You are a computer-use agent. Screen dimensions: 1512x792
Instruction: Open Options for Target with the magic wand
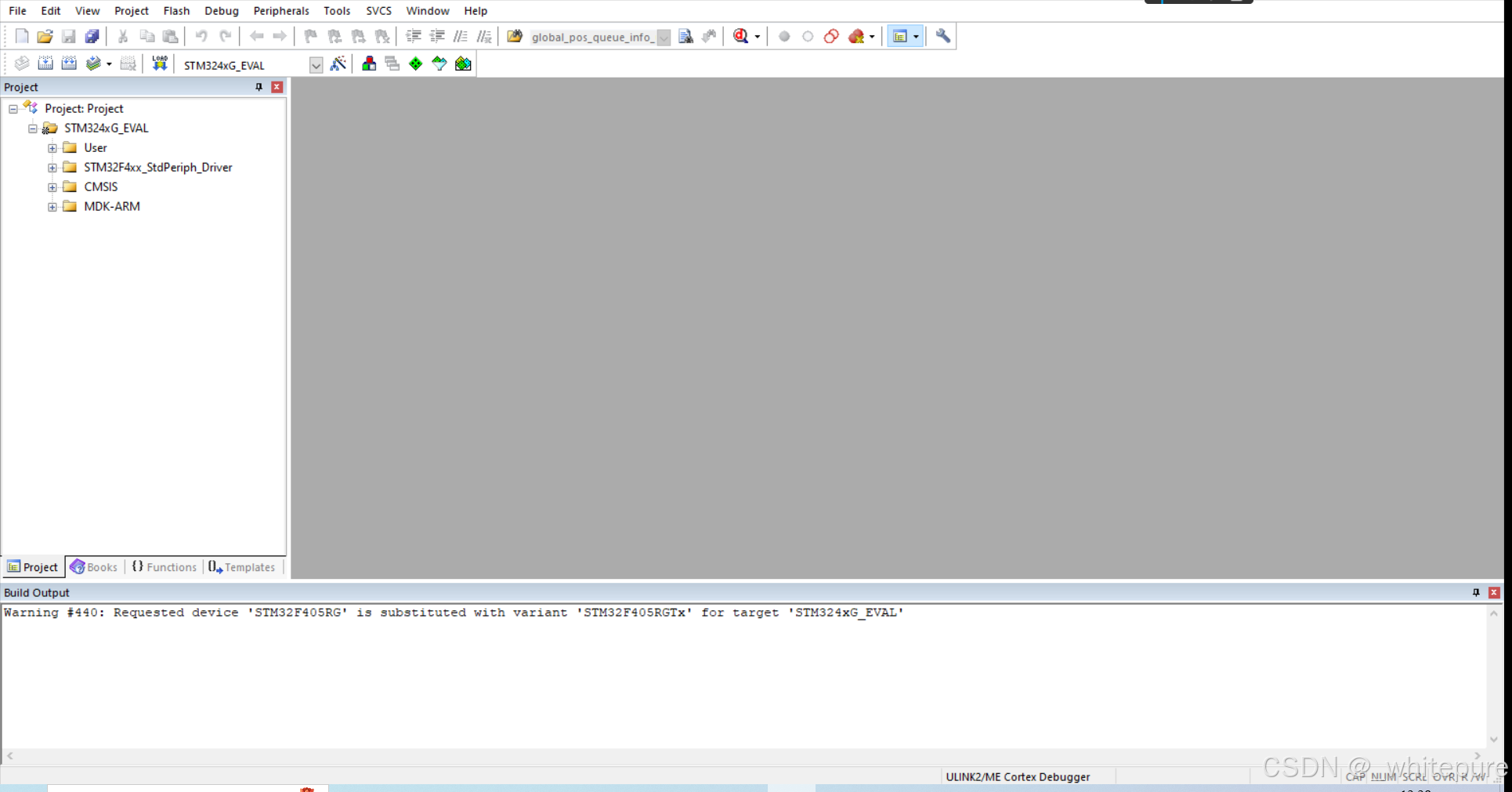pos(338,63)
